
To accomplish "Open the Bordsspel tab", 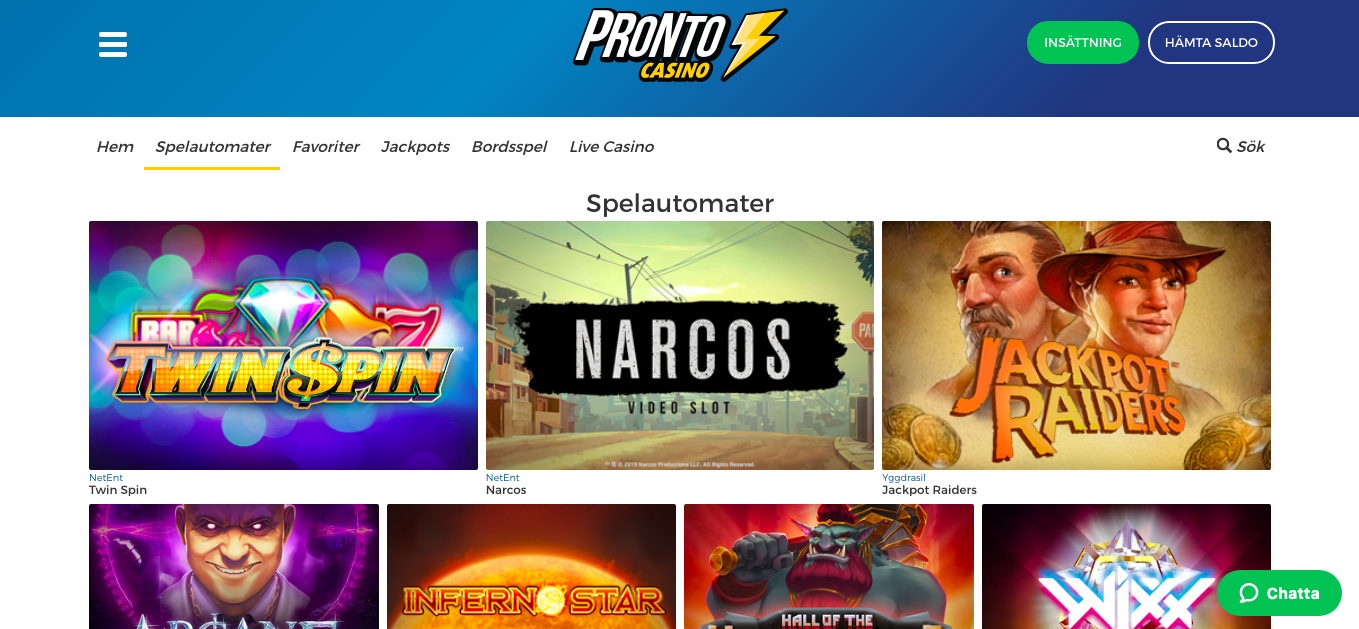I will pos(509,147).
